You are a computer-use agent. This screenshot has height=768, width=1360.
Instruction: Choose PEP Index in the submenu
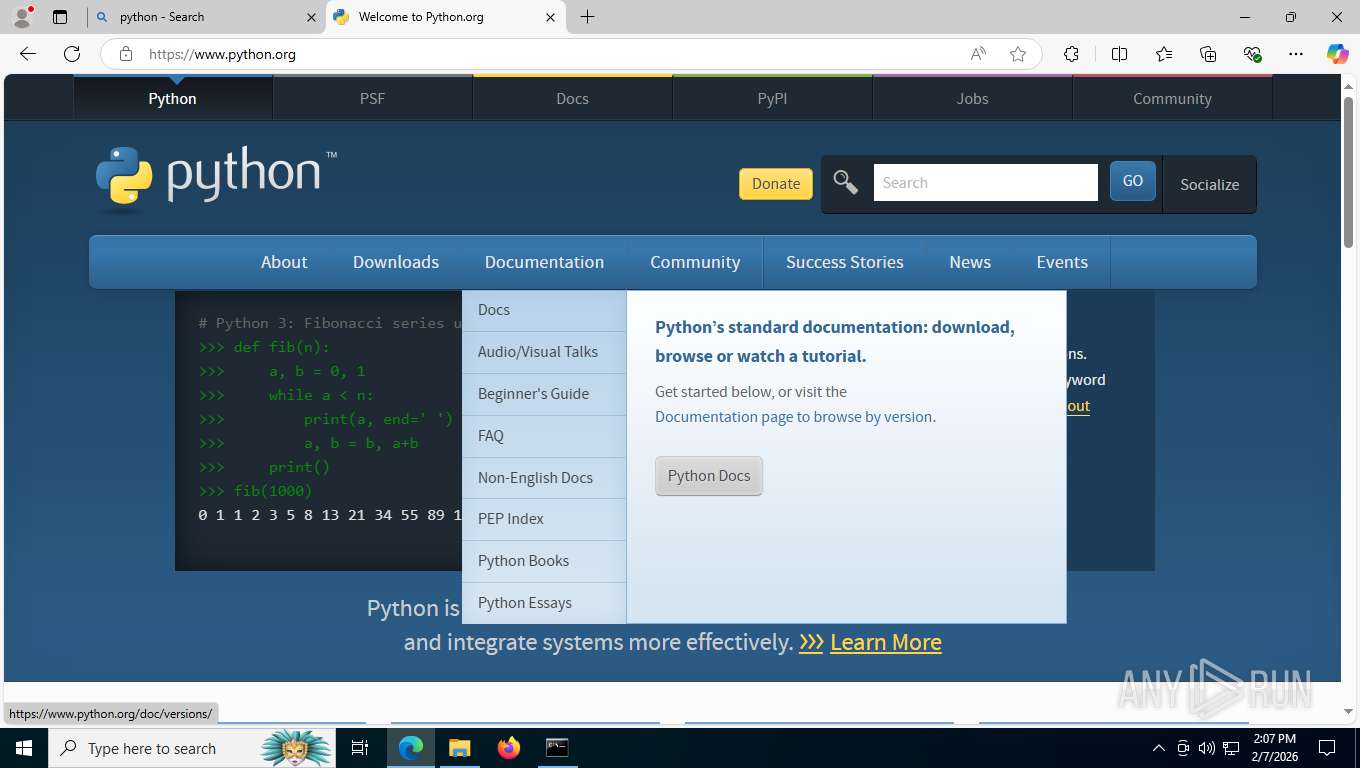544,519
